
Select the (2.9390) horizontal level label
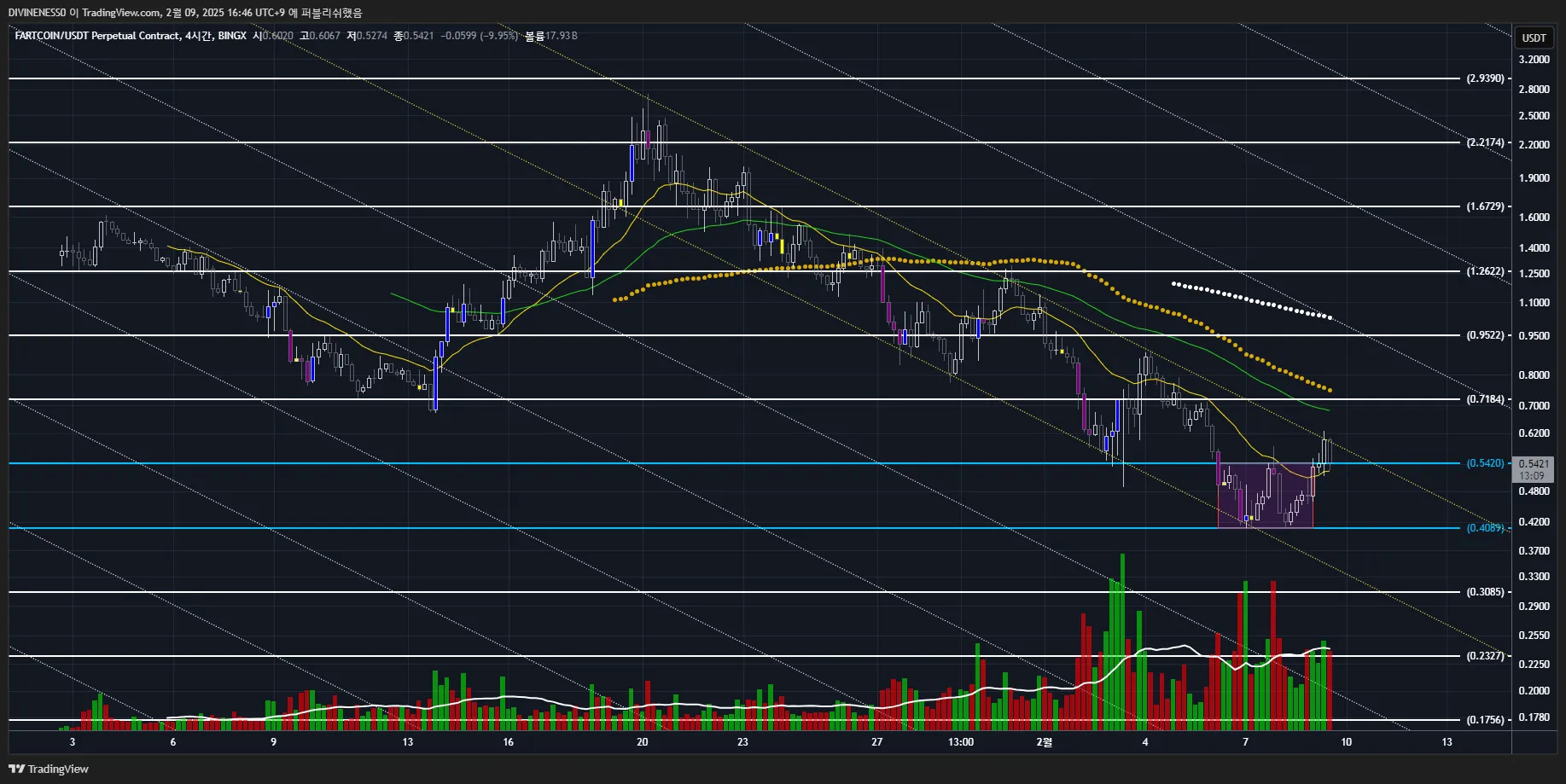1486,78
